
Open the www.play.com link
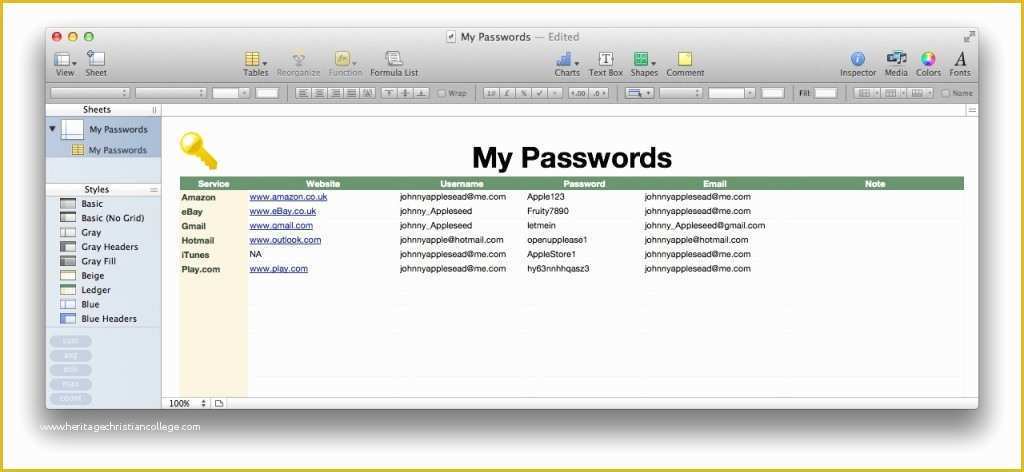278,268
